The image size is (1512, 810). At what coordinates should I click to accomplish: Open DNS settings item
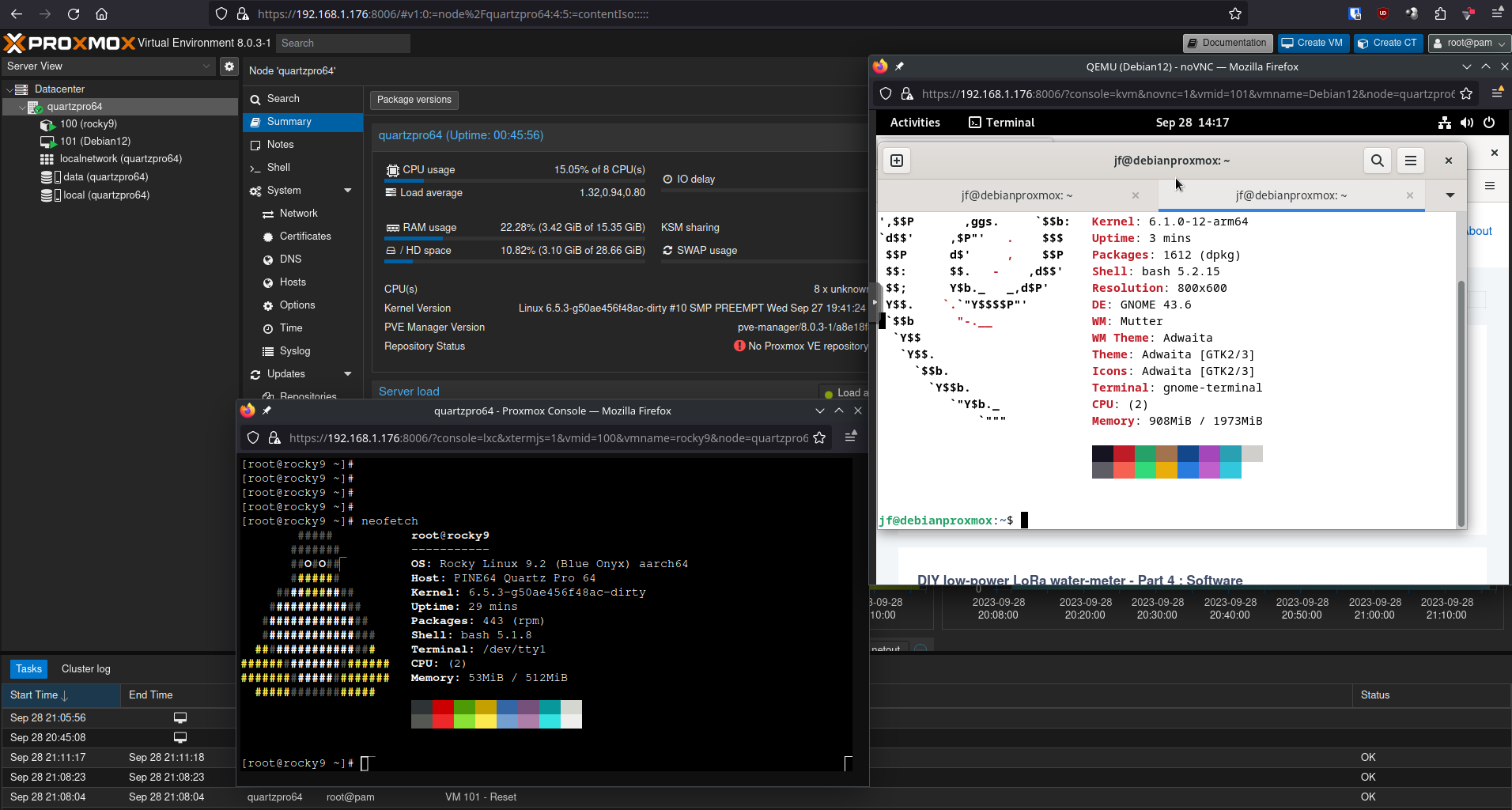point(303,259)
